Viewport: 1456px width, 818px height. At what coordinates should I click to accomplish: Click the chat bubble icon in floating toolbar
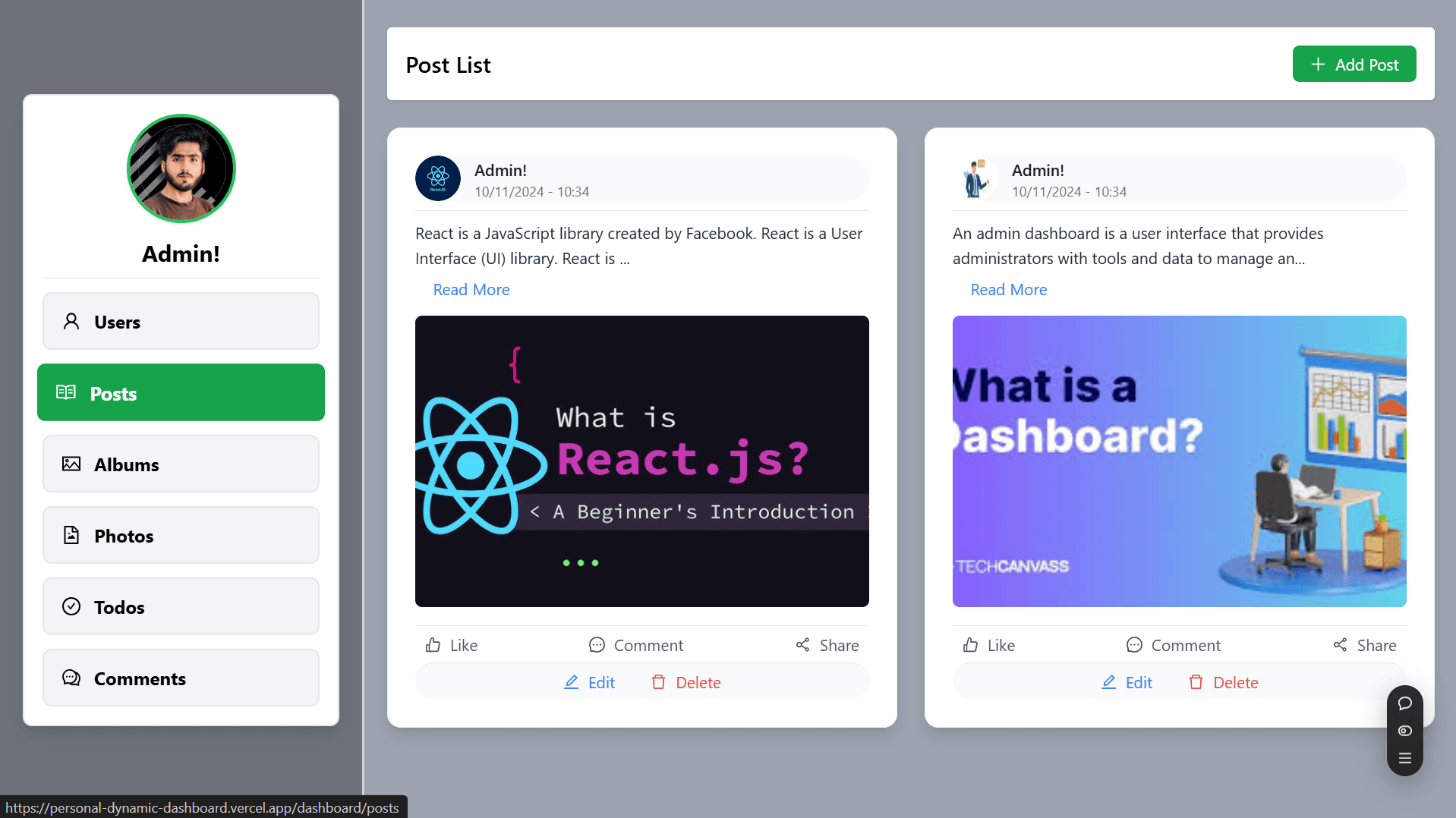pos(1405,703)
